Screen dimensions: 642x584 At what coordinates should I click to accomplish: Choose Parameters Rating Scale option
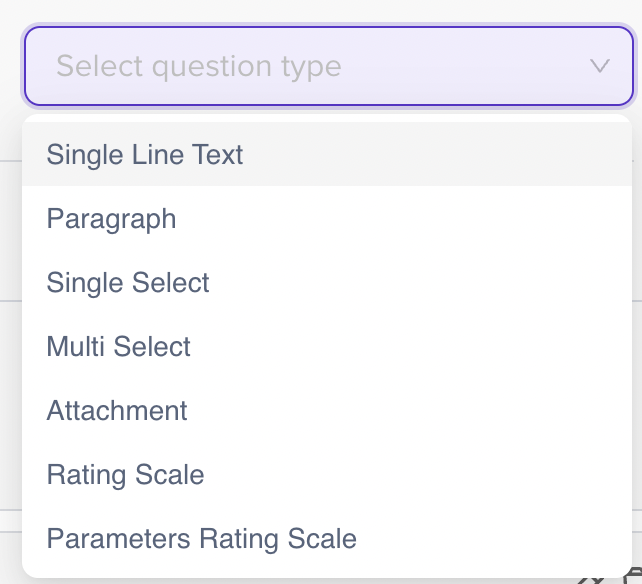tap(201, 539)
